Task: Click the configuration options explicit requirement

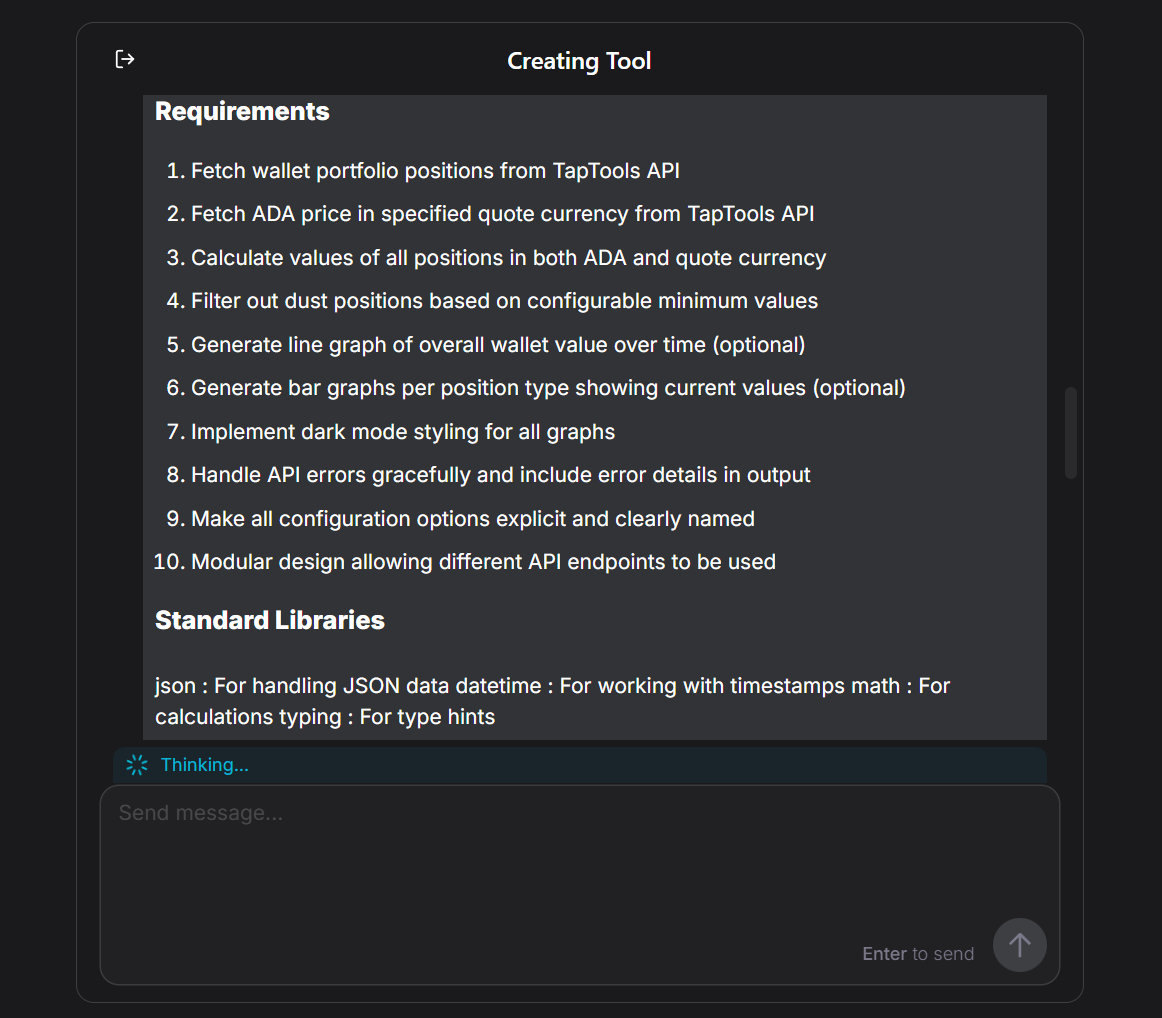Action: [x=472, y=519]
